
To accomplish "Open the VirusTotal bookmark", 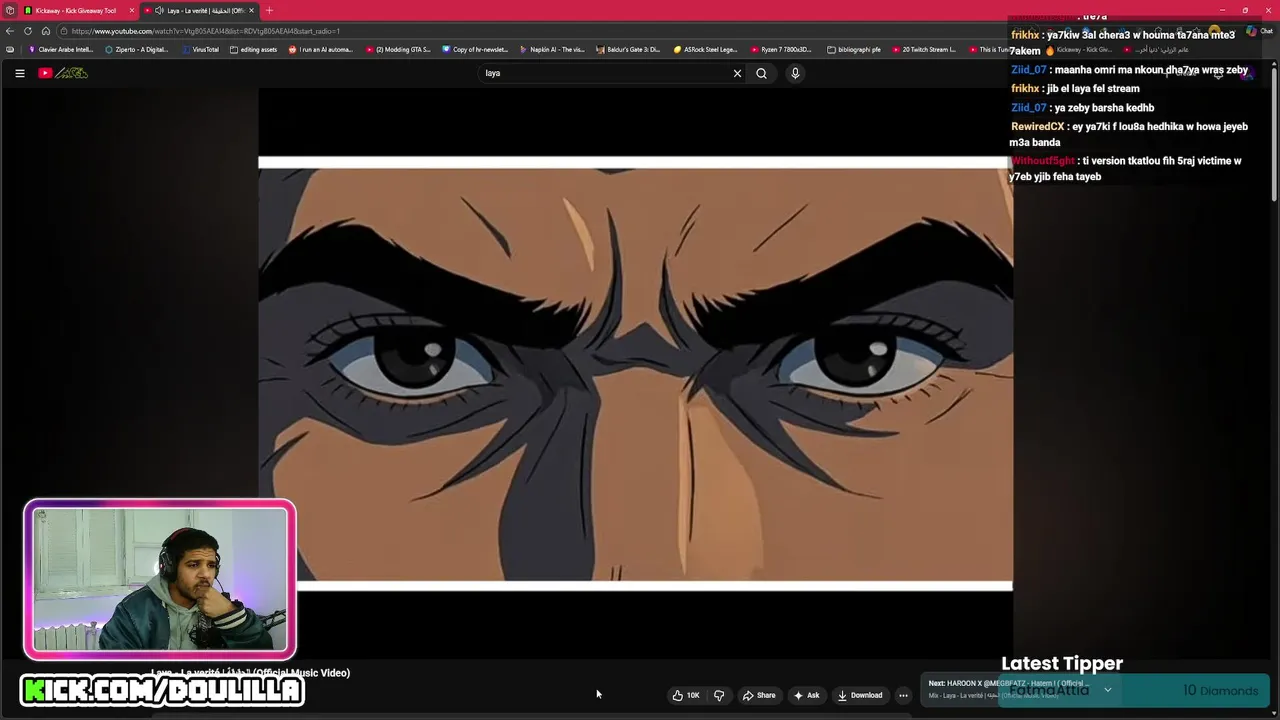I will (x=200, y=49).
